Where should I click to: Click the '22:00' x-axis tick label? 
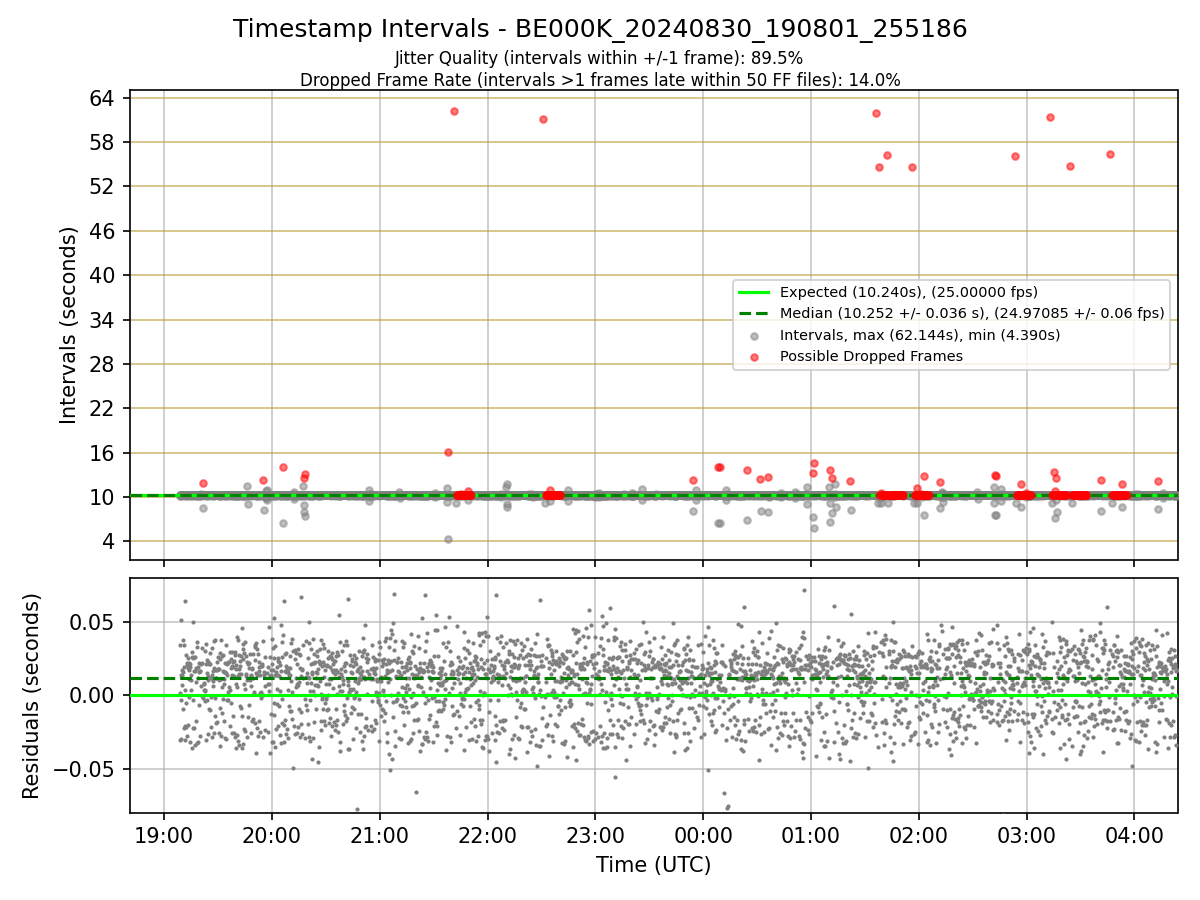(487, 834)
